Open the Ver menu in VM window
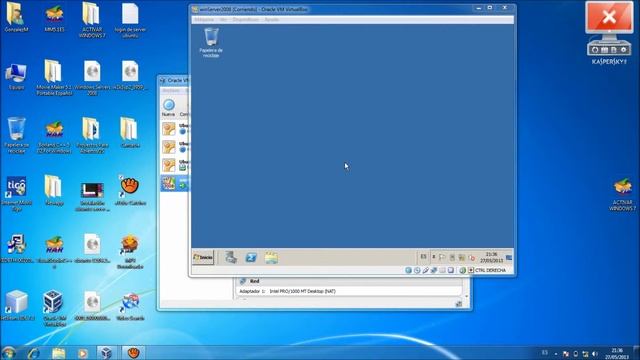640x360 pixels. pyautogui.click(x=223, y=20)
